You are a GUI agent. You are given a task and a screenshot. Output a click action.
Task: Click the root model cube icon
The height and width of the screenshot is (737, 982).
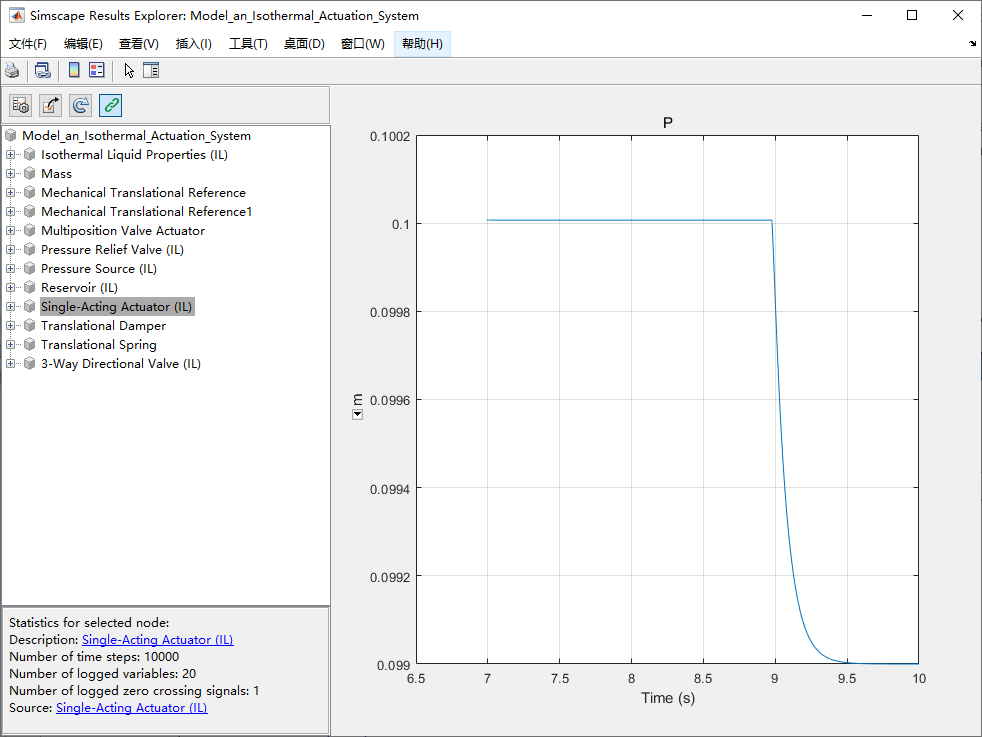pyautogui.click(x=11, y=135)
